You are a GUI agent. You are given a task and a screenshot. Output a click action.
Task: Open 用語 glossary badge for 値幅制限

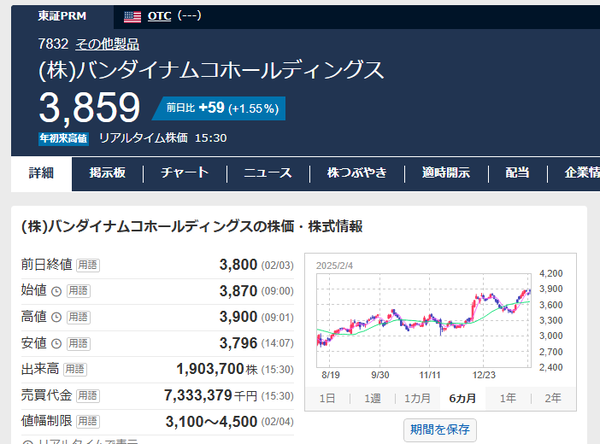[x=88, y=421]
